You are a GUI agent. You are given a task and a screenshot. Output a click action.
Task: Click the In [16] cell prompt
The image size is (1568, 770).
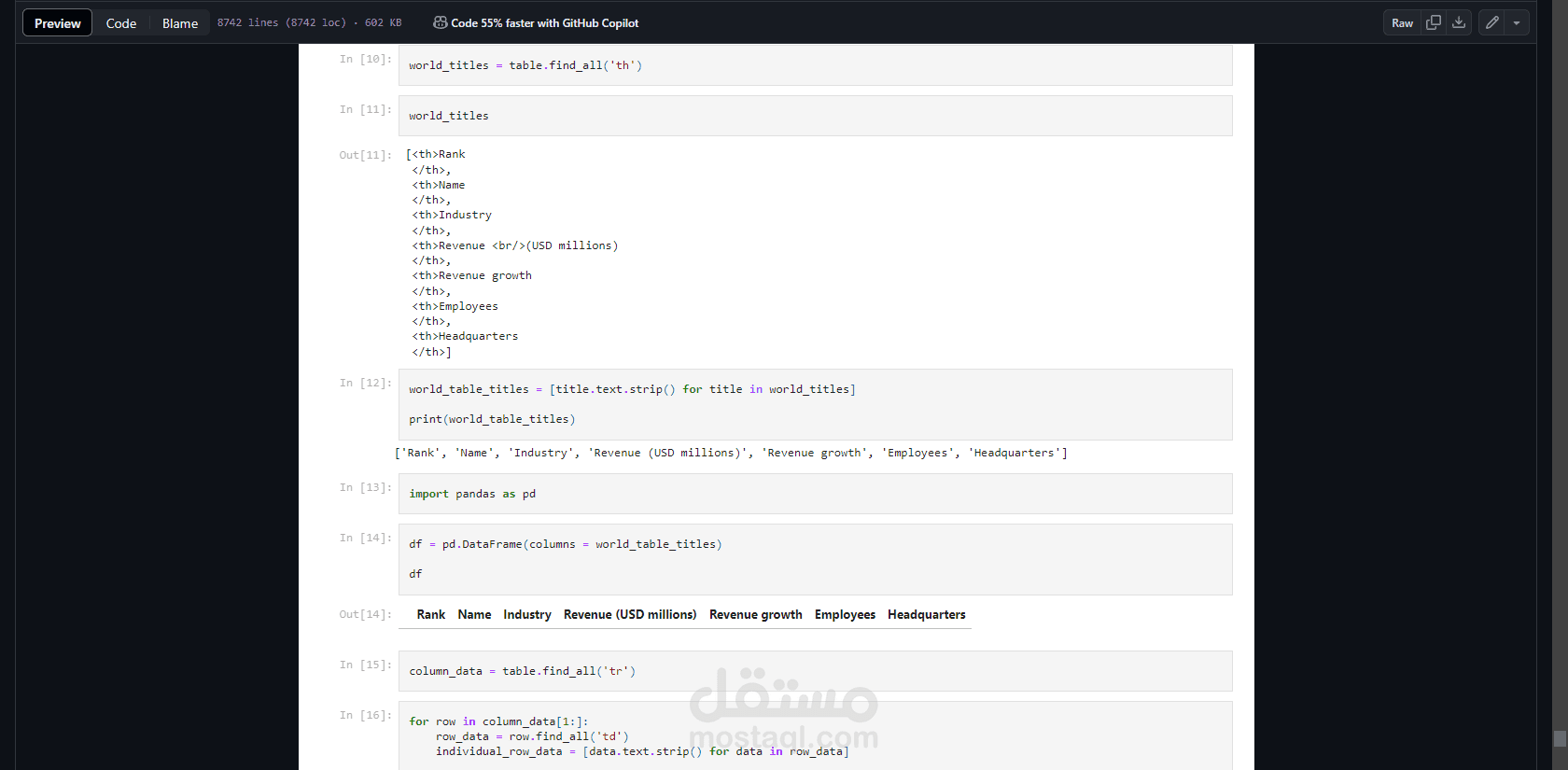tap(365, 715)
